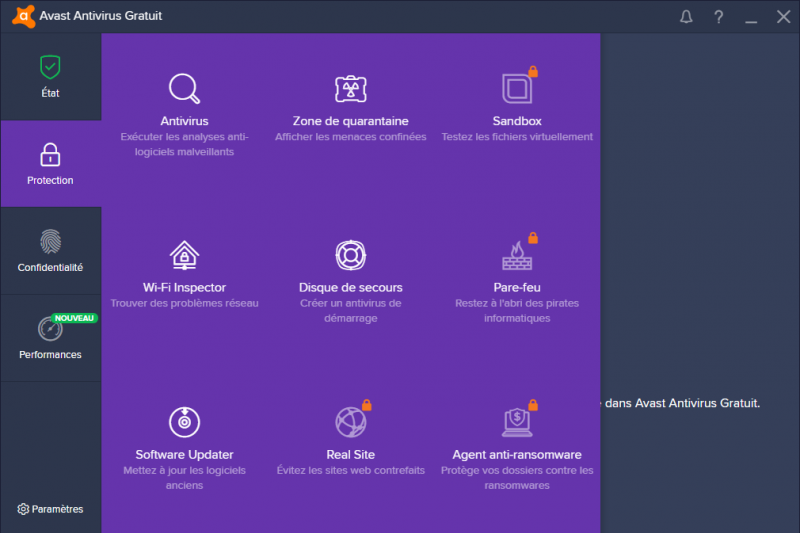Click the NOUVEAU badge on Performances
The image size is (800, 533).
pos(74,318)
